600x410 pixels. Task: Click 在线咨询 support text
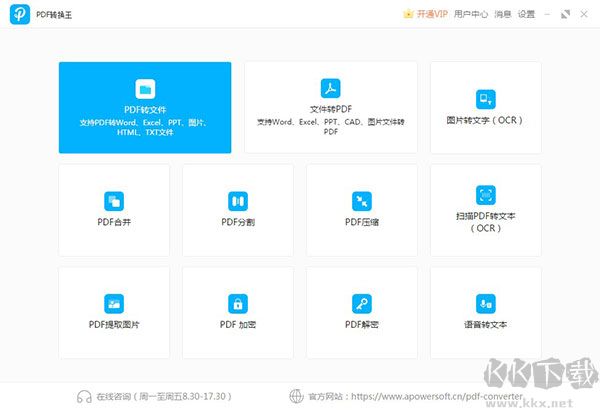pos(164,396)
